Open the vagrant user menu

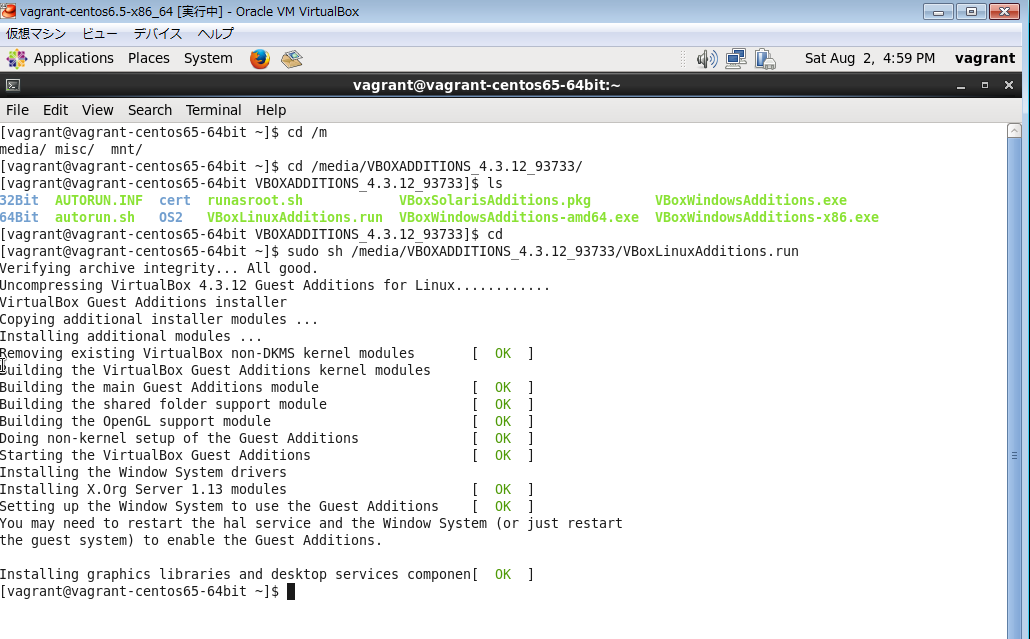tap(985, 58)
